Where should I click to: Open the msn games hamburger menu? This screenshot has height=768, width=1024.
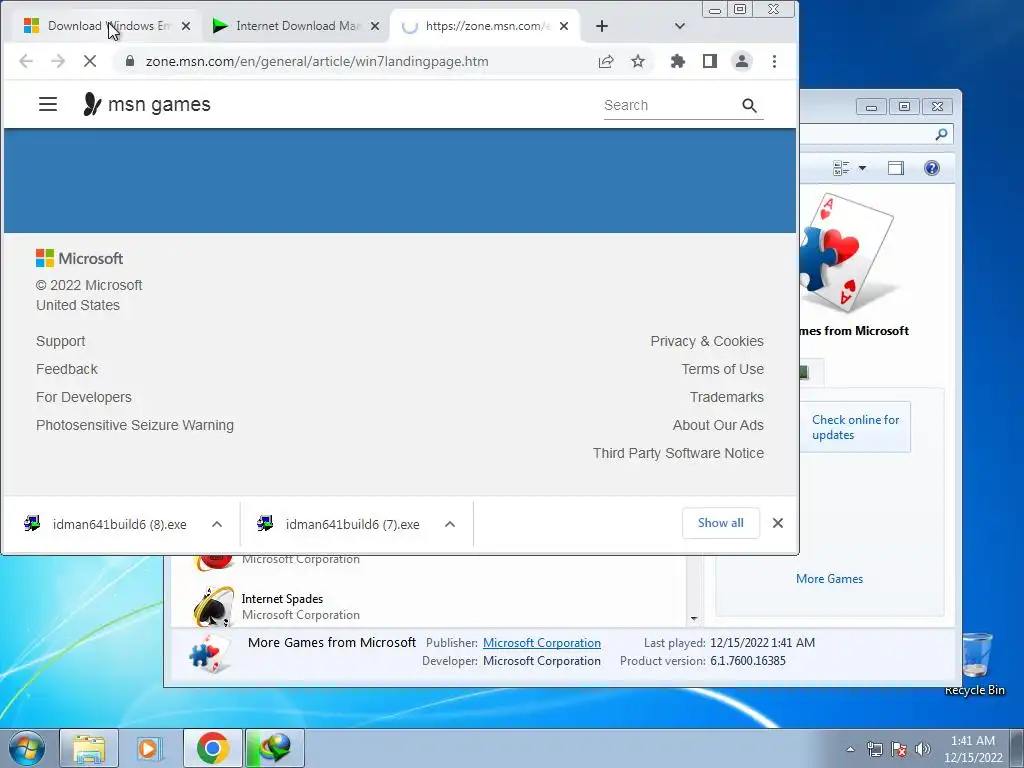tap(48, 104)
